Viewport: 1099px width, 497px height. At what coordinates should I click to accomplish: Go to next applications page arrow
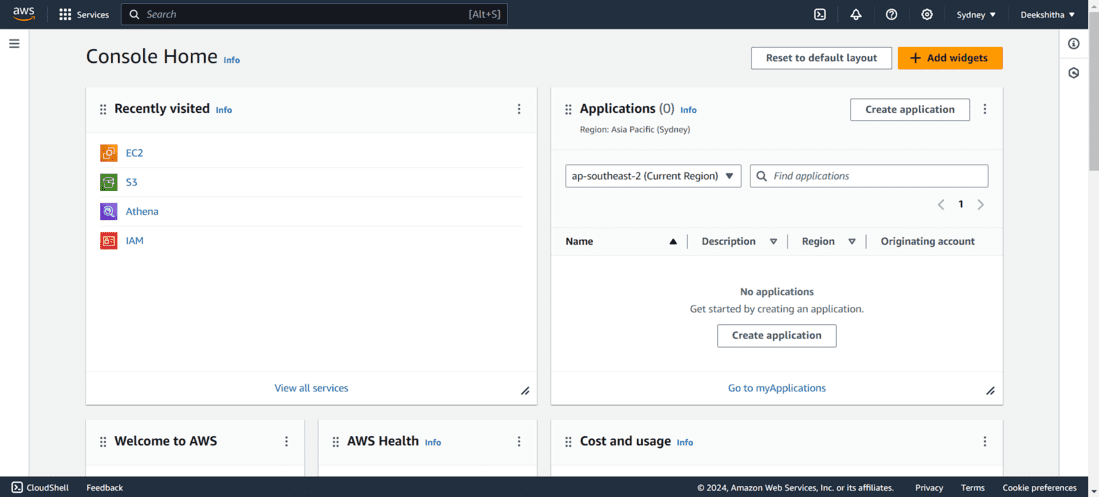(981, 204)
